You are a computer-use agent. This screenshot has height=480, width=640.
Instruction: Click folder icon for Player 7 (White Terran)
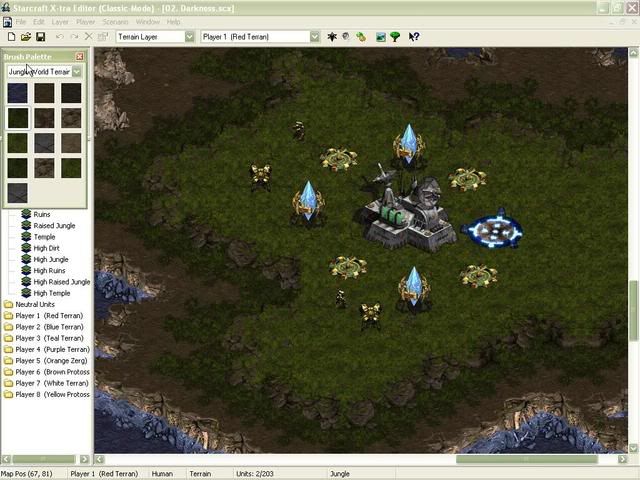tap(8, 383)
